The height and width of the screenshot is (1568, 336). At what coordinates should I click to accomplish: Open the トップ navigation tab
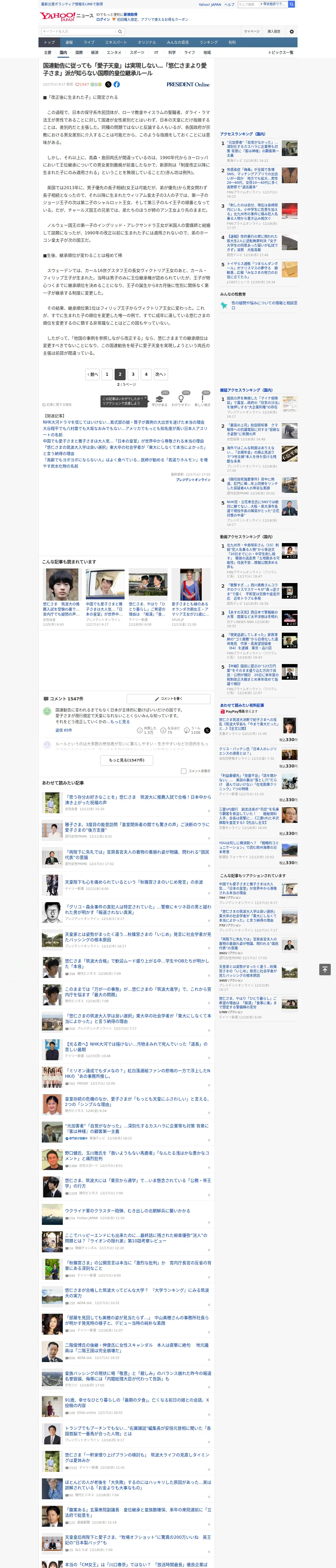pos(49,43)
